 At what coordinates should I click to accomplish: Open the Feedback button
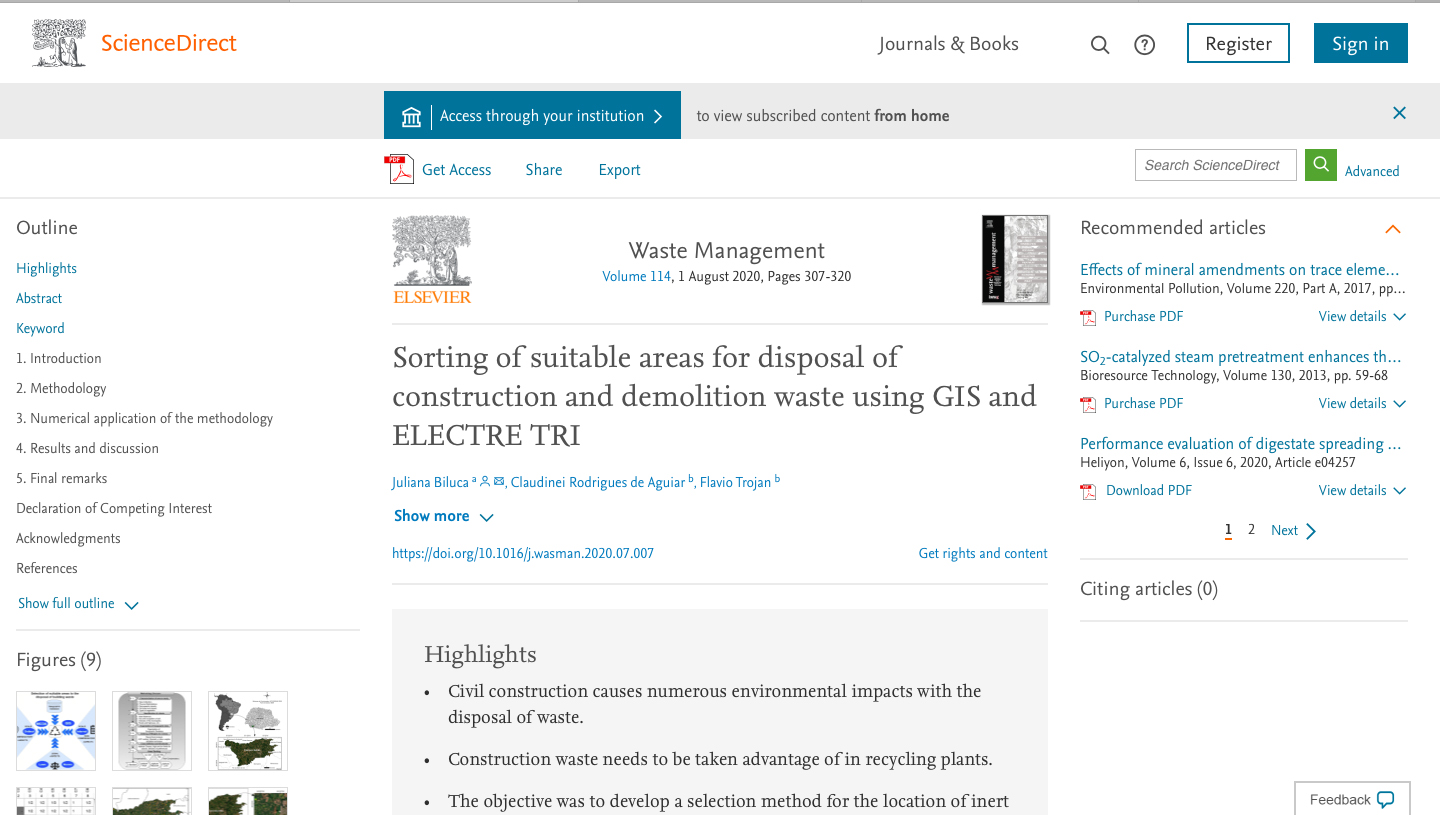[x=1352, y=799]
